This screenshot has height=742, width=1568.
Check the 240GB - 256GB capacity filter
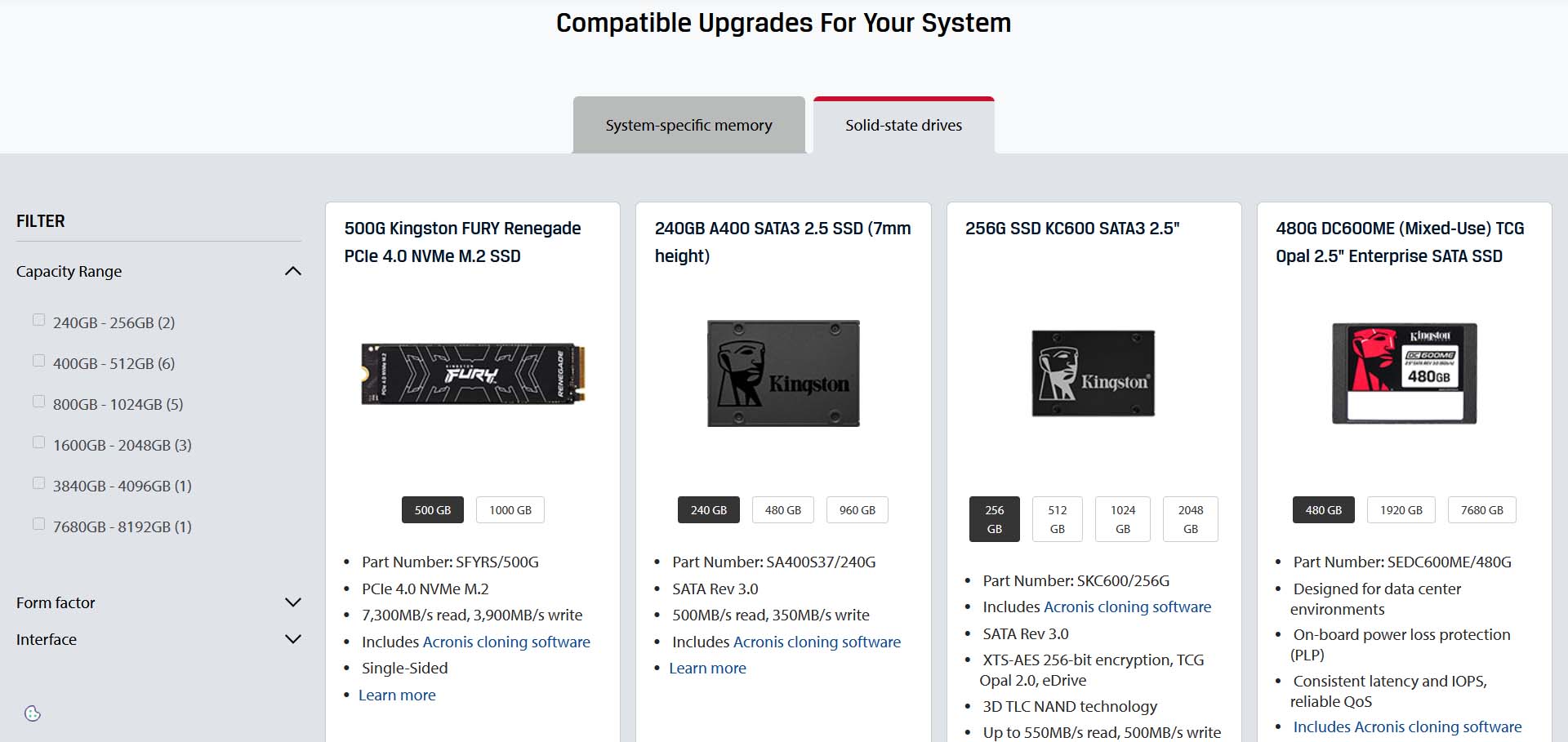38,320
